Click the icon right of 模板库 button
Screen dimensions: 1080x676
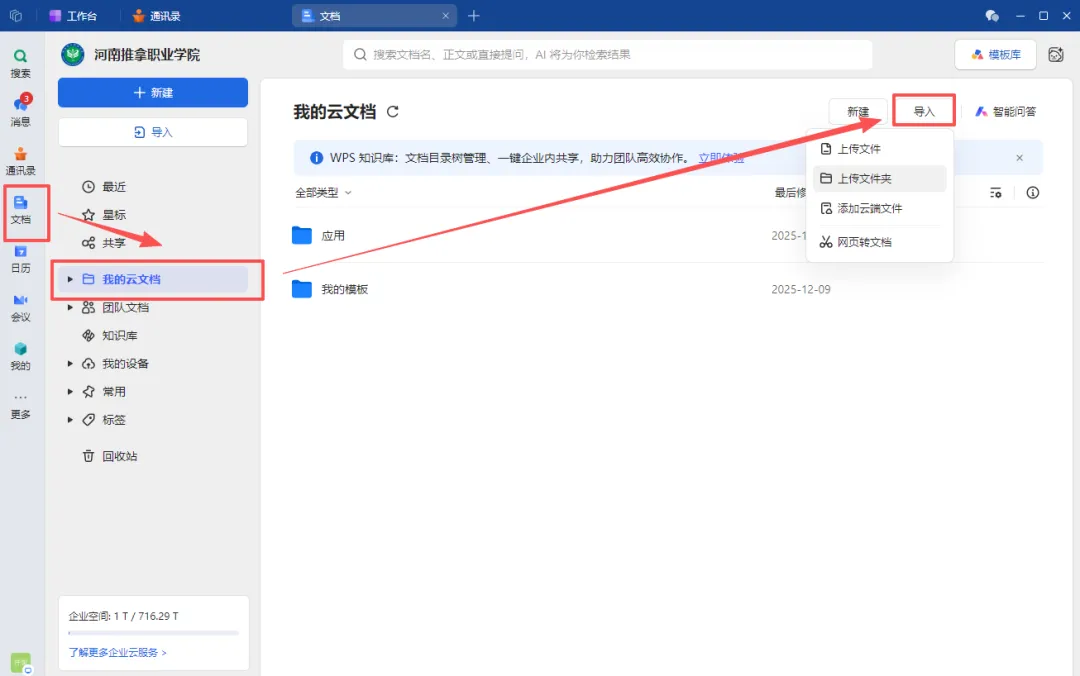(x=1056, y=54)
